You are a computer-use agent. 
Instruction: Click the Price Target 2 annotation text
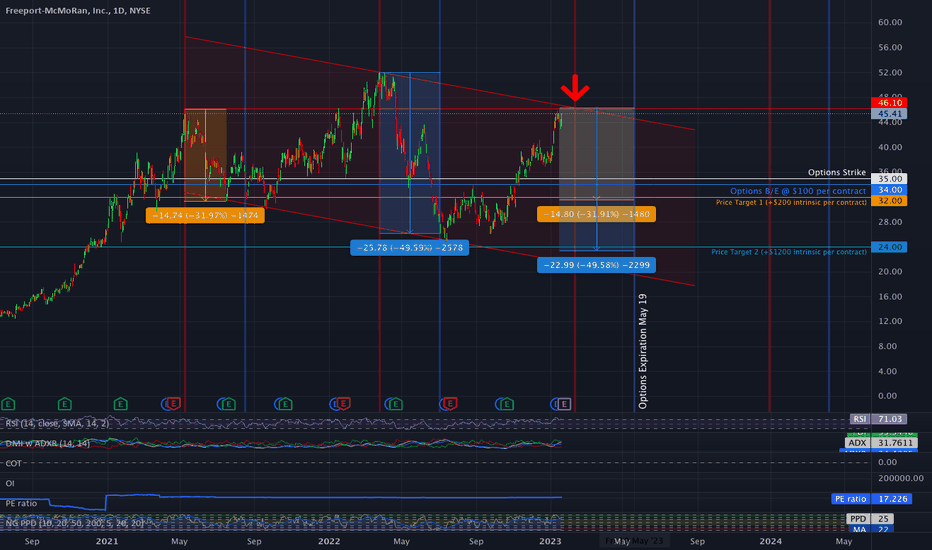coord(789,252)
